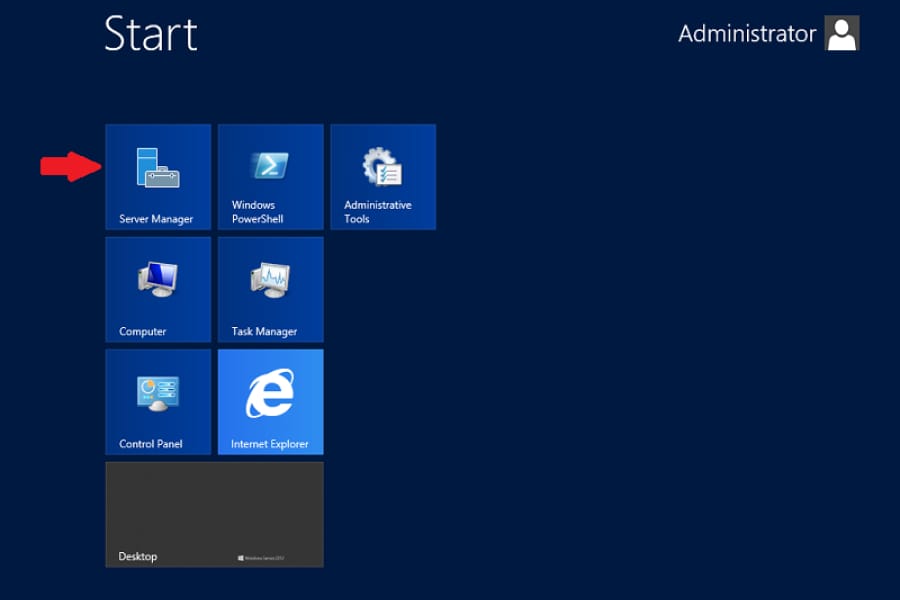Screen dimensions: 900x600
Task: Select the Computer tile label
Action: coord(143,331)
